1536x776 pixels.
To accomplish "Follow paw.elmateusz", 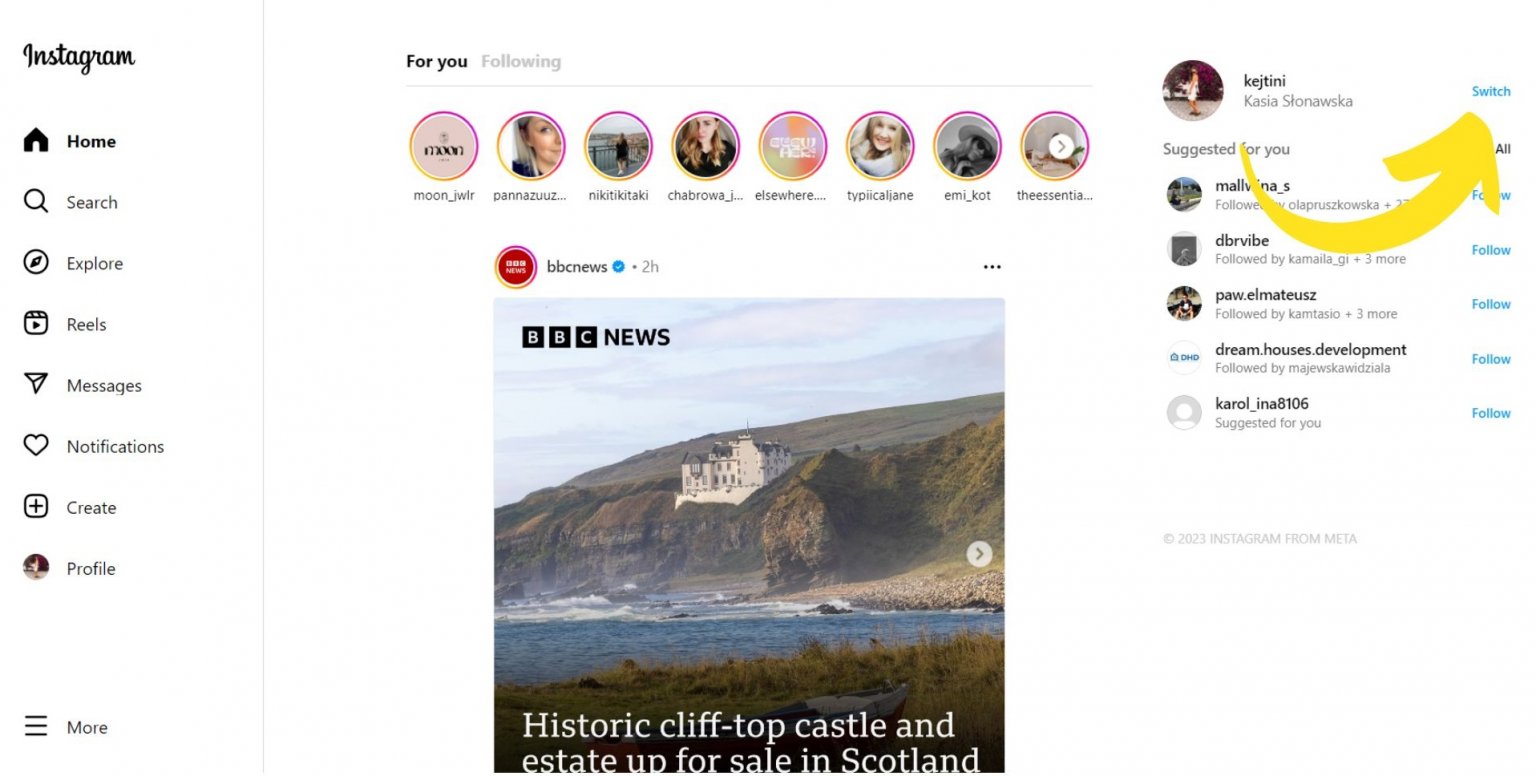I will coord(1491,304).
